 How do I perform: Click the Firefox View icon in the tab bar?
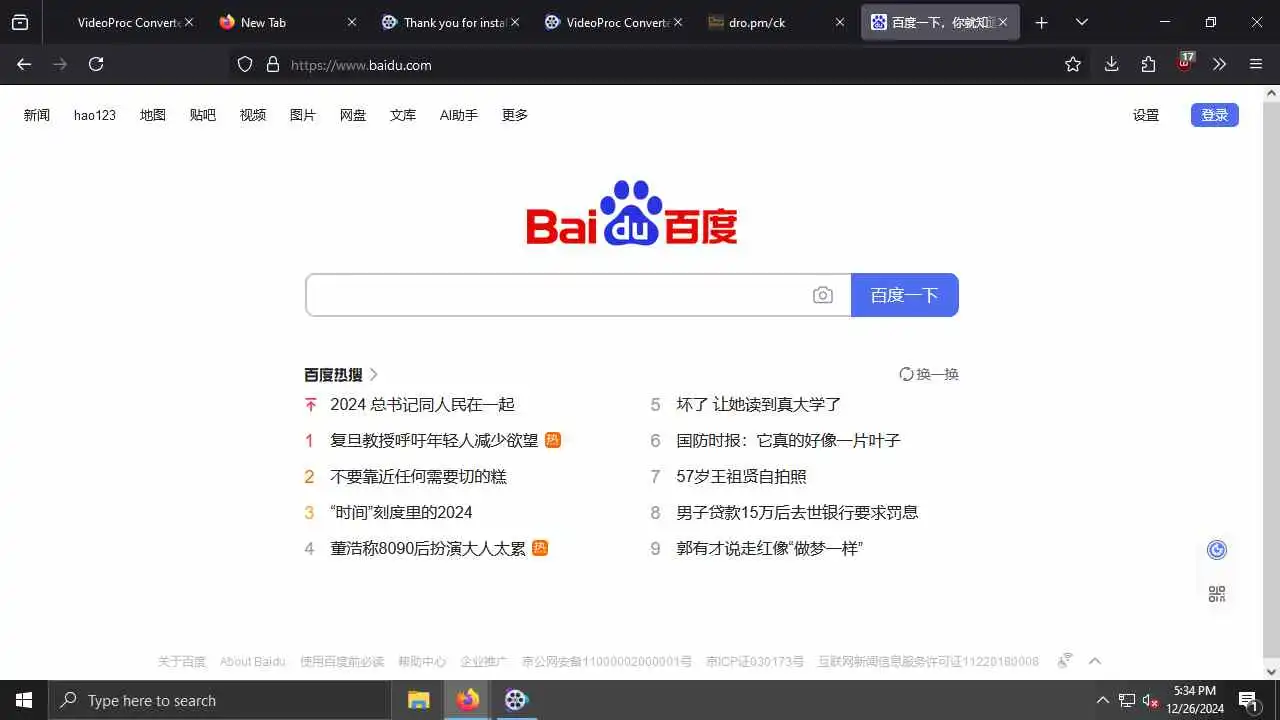coord(20,22)
